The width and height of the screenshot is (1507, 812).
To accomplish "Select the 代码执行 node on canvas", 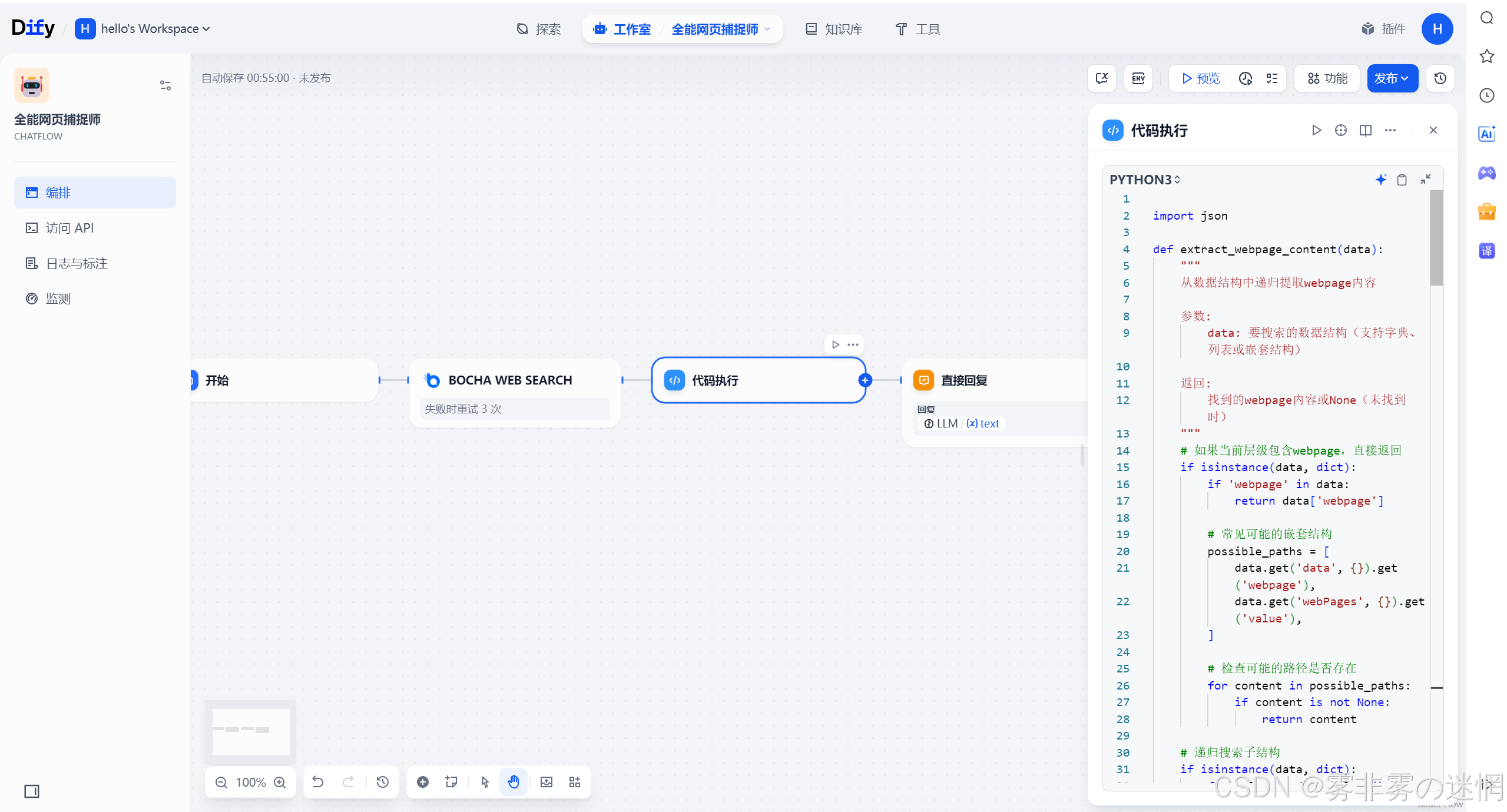I will (759, 380).
